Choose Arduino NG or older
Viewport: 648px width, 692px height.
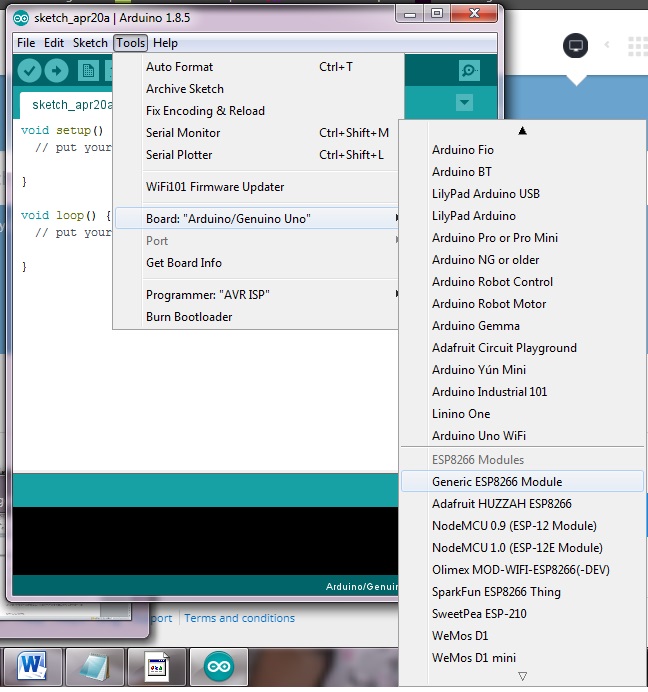point(522,260)
